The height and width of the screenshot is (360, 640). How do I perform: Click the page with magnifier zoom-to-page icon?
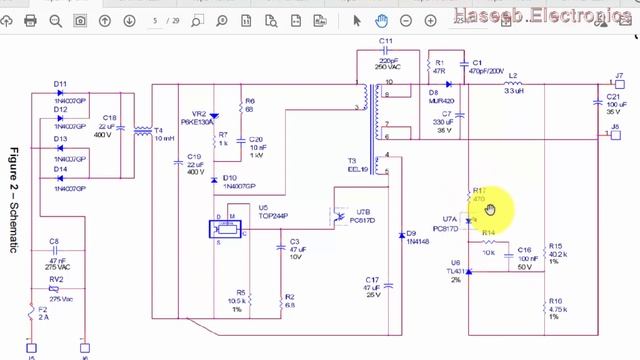click(271, 20)
